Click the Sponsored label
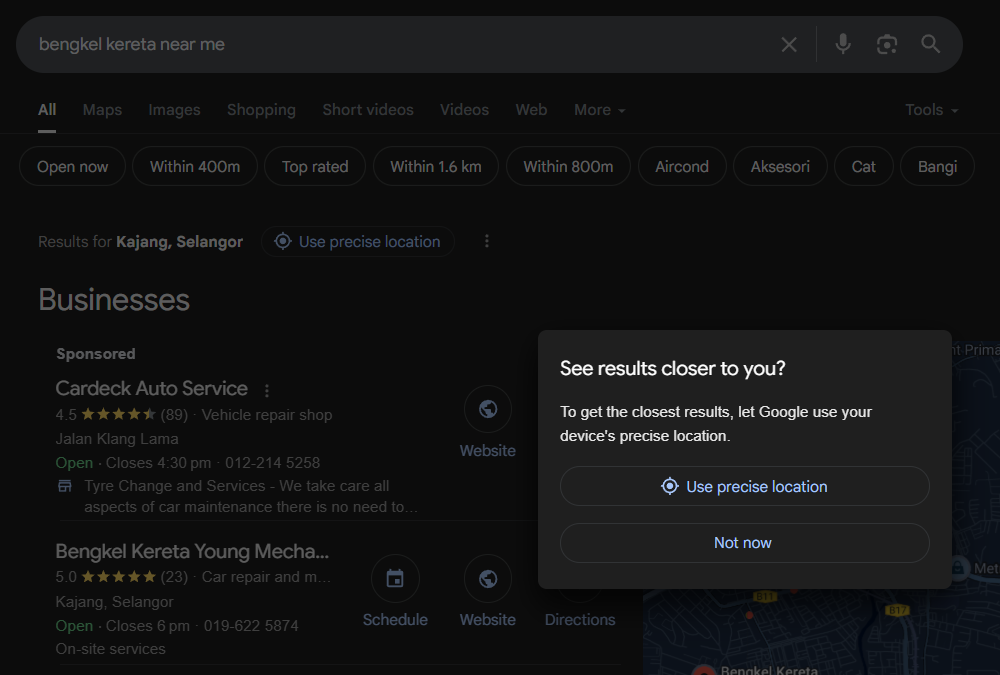Image resolution: width=1000 pixels, height=675 pixels. click(96, 354)
